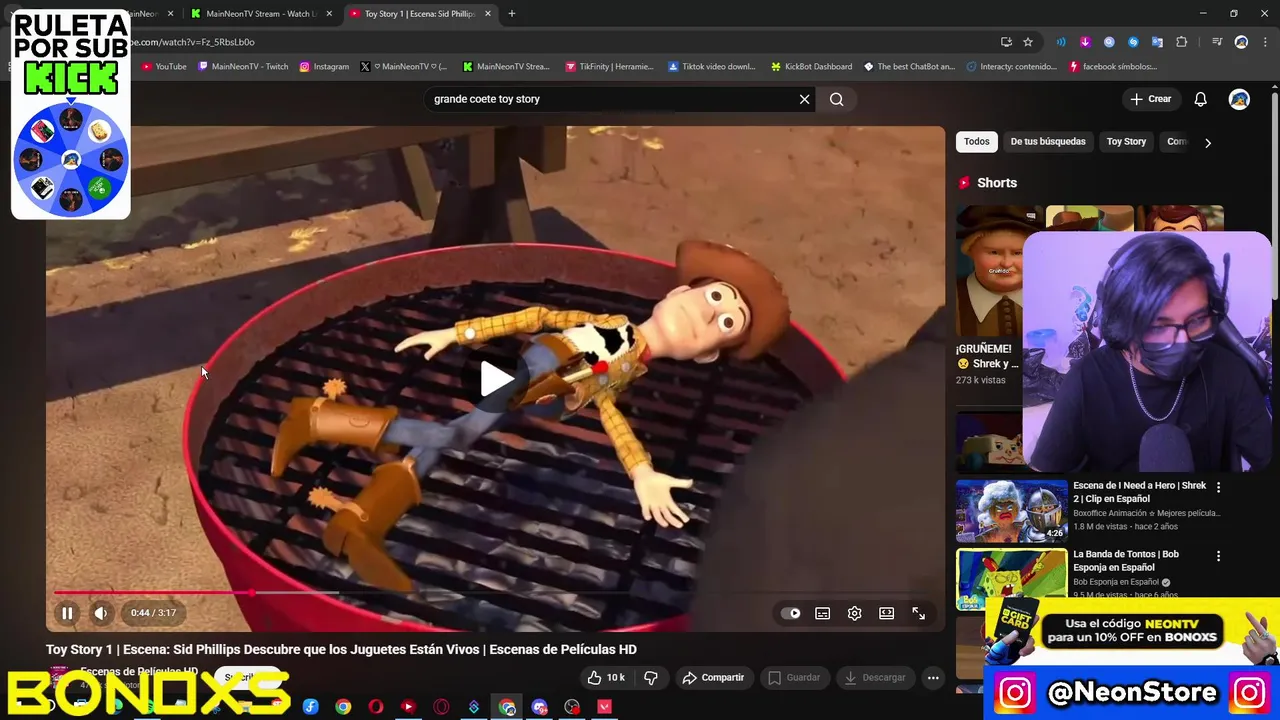Open the Chrome profile avatar
The image size is (1280, 720).
tap(1241, 42)
